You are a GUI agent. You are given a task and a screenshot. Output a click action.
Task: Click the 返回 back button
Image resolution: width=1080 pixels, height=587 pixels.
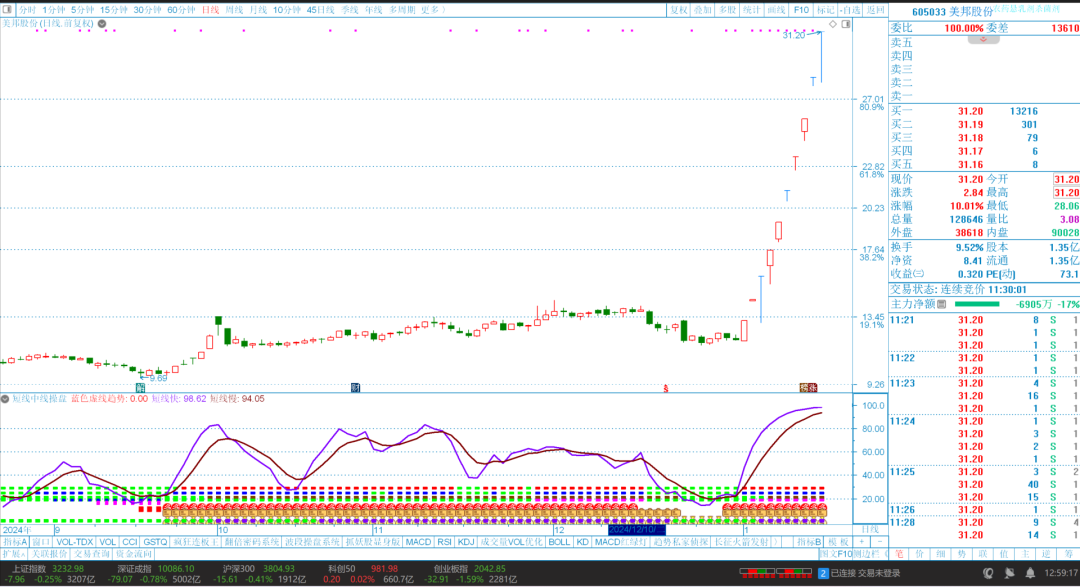click(875, 10)
